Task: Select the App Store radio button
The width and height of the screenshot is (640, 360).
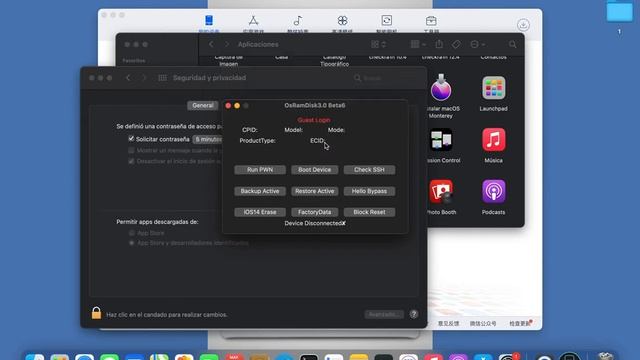Action: (x=131, y=233)
